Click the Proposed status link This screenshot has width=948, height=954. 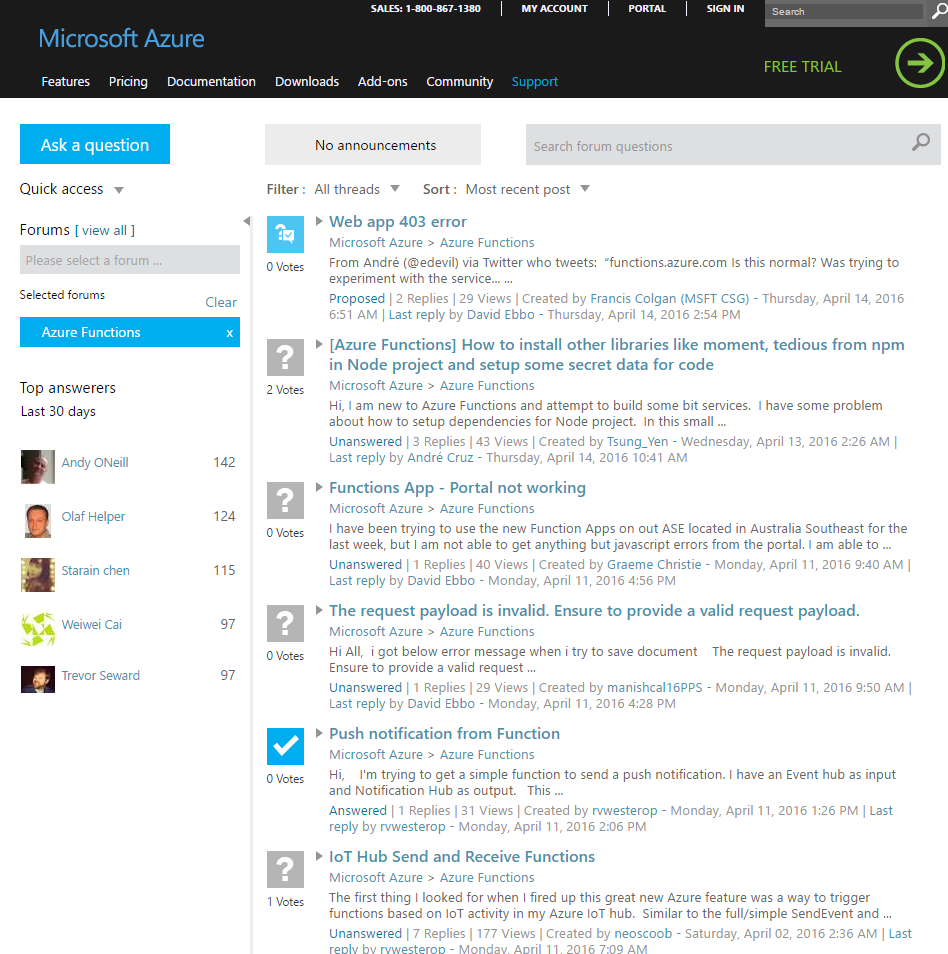click(357, 299)
